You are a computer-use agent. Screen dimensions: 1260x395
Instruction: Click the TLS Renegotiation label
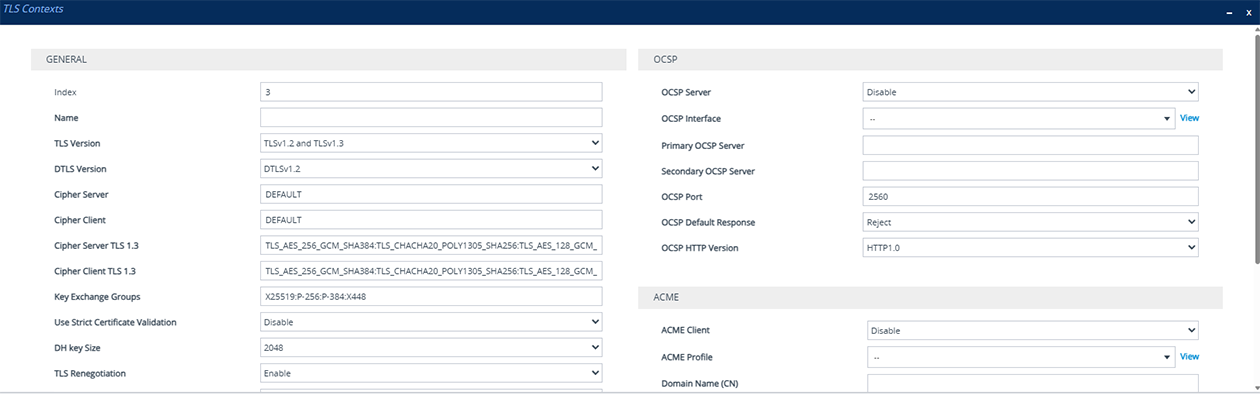point(90,373)
